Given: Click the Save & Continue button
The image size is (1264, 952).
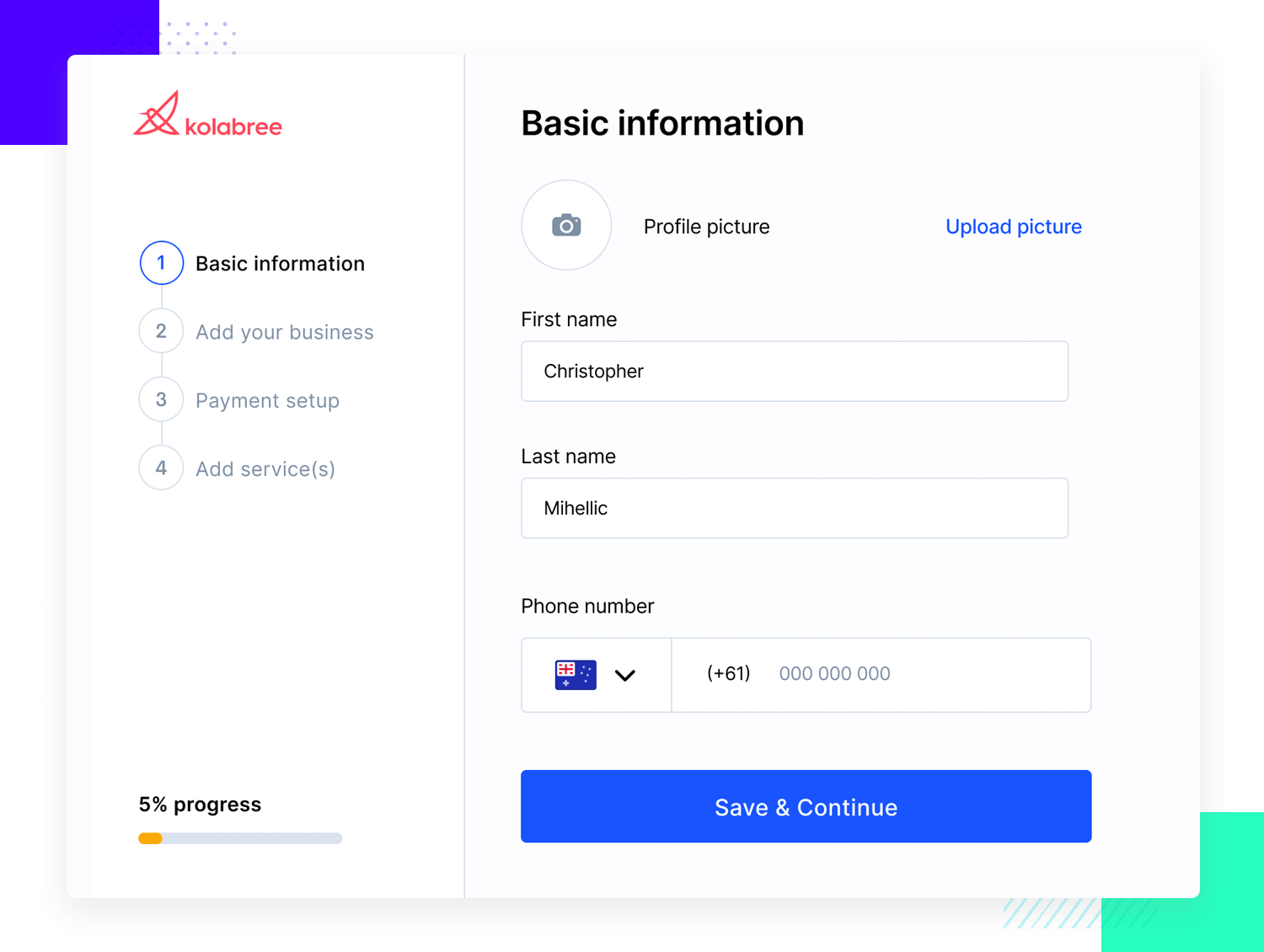Looking at the screenshot, I should coord(806,806).
